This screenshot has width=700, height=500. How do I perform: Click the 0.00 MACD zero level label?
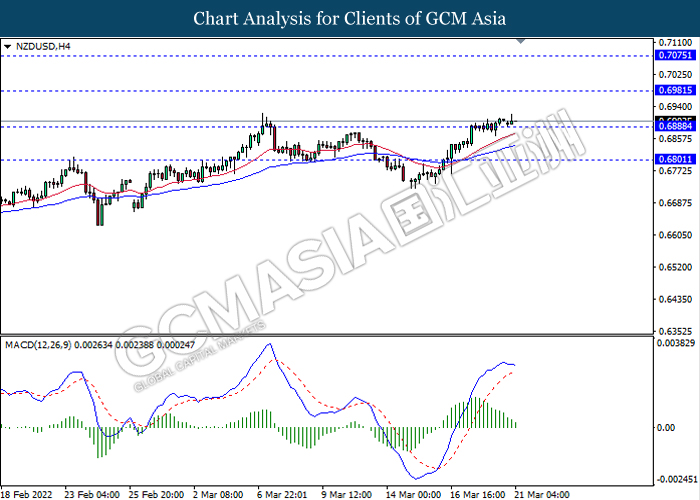[x=666, y=428]
